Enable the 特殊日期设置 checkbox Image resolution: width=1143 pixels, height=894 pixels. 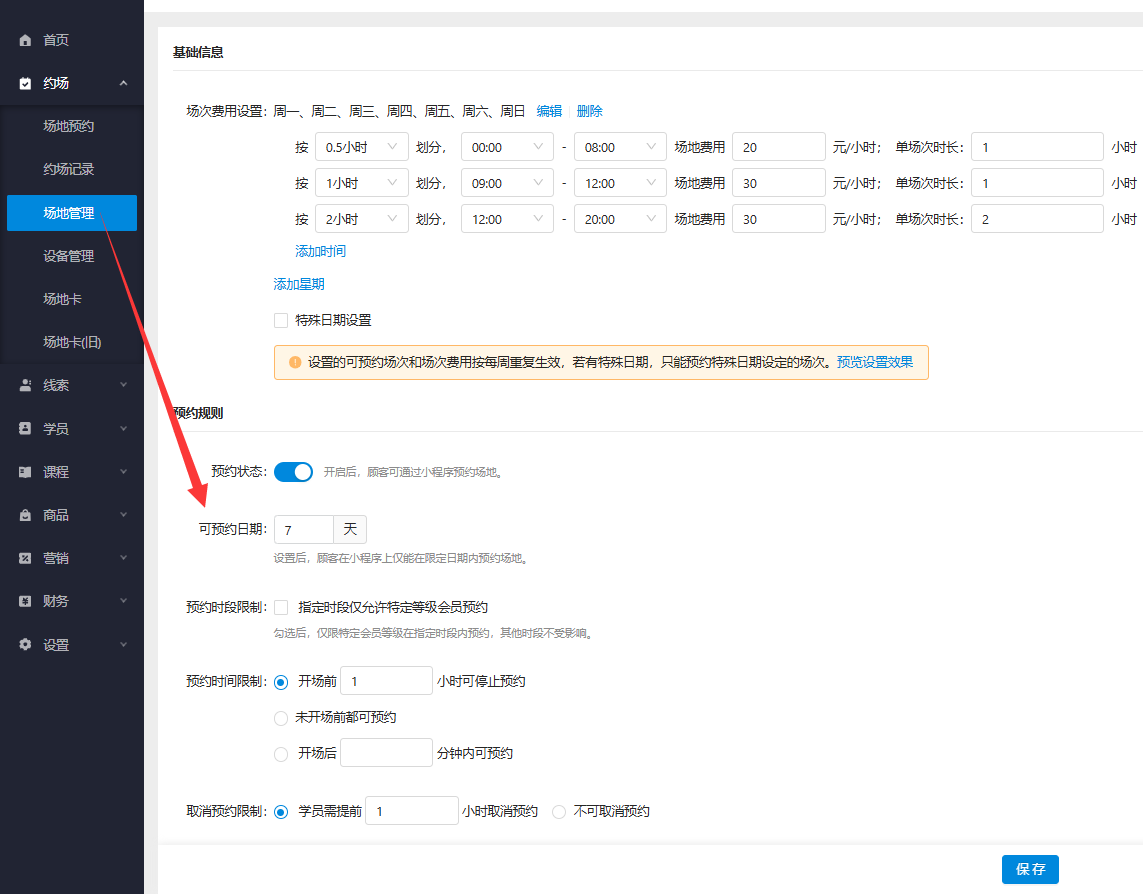(x=281, y=320)
